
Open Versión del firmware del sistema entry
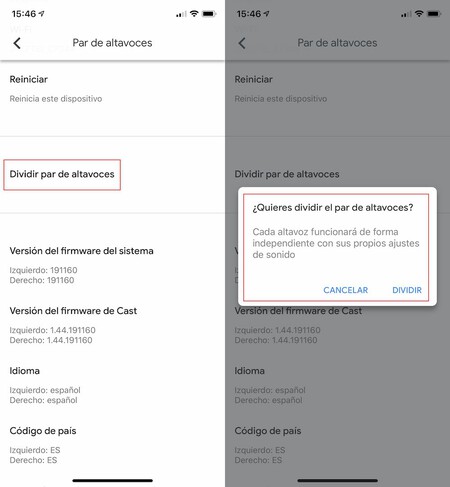[82, 251]
